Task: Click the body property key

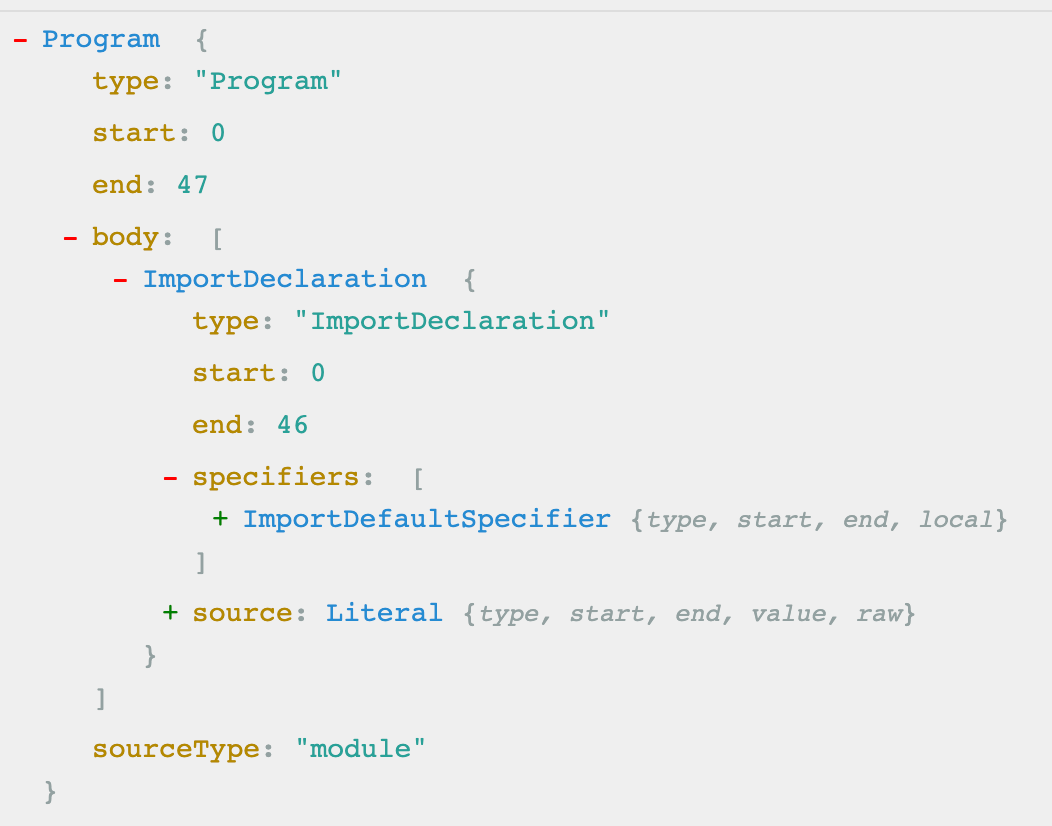Action: pyautogui.click(x=125, y=238)
